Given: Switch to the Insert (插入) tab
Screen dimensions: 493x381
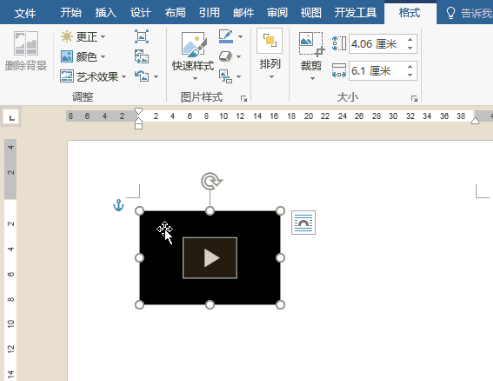Looking at the screenshot, I should point(105,13).
